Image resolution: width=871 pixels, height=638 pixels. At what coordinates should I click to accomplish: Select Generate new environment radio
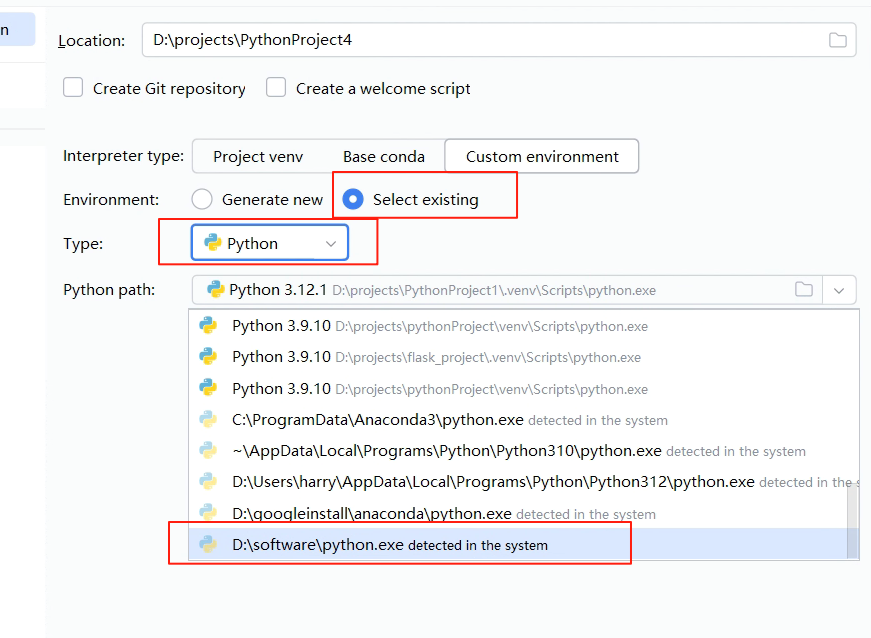(x=202, y=199)
